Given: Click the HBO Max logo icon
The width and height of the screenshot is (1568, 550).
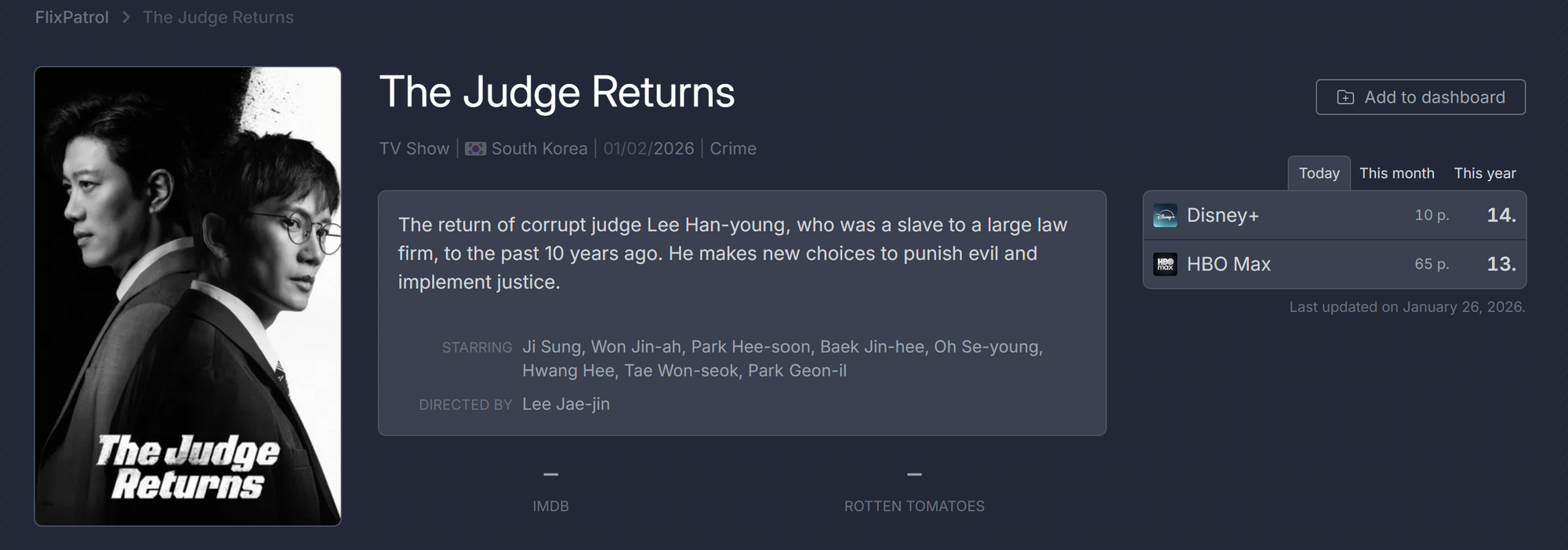Looking at the screenshot, I should pos(1165,264).
